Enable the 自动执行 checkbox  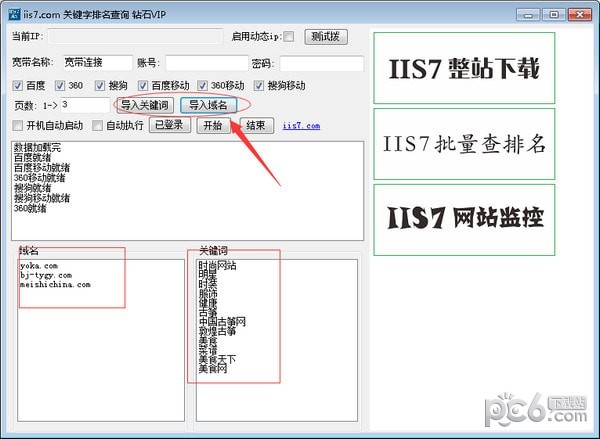click(98, 126)
